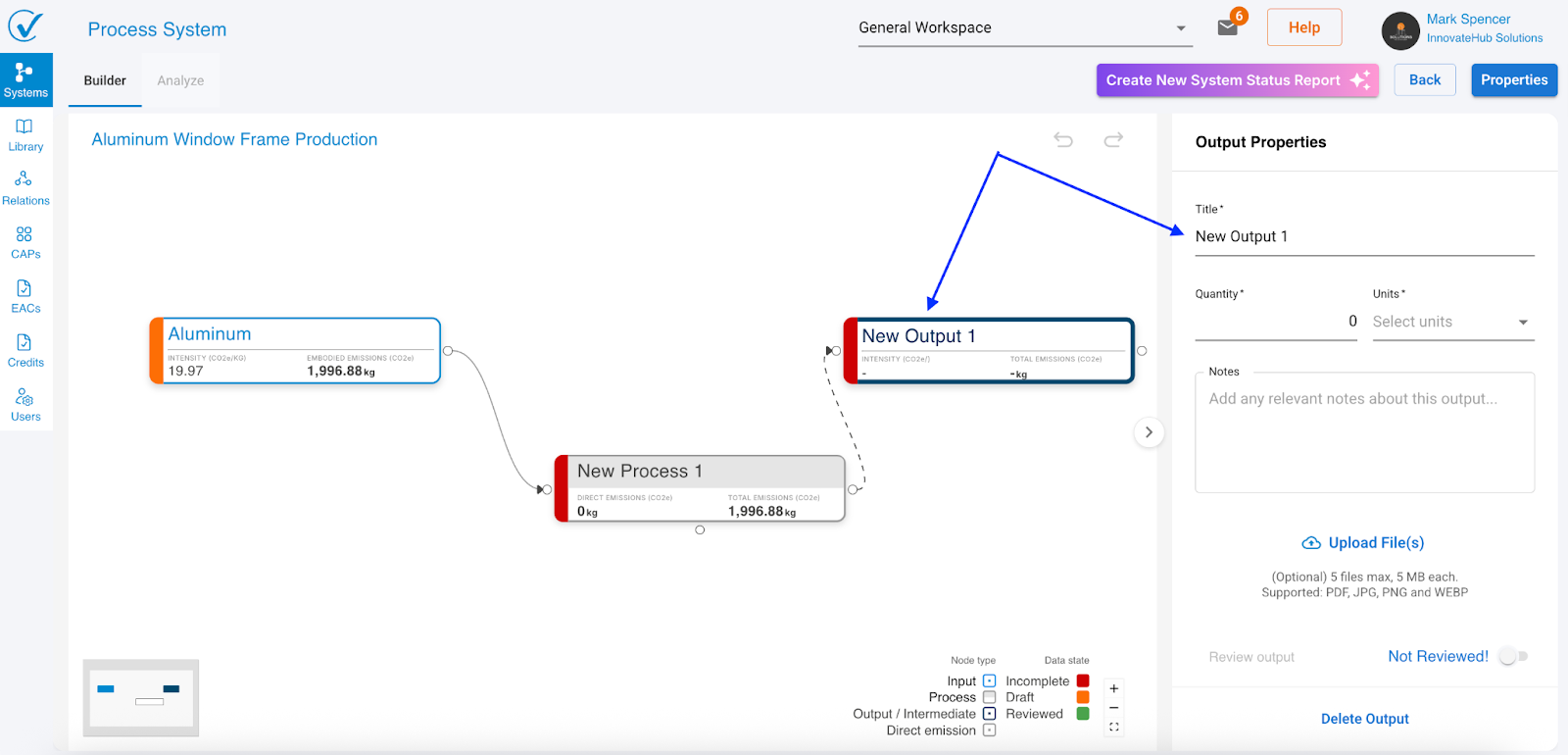Click the canvas minimap thumbnail
Image resolution: width=1568 pixels, height=755 pixels.
coord(141,697)
